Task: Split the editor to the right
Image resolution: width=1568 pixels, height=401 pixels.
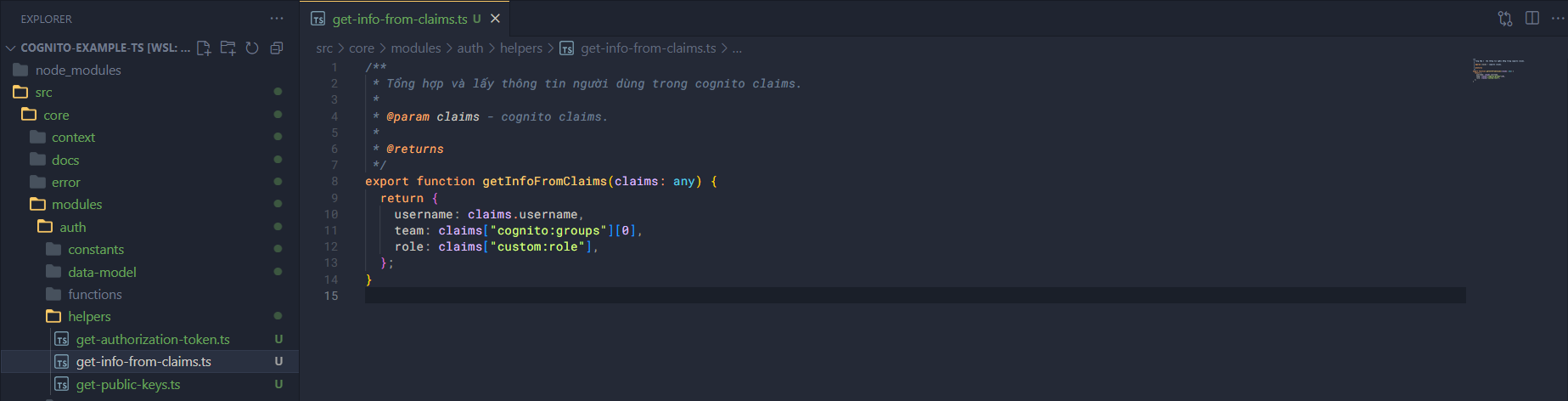Action: pos(1531,19)
